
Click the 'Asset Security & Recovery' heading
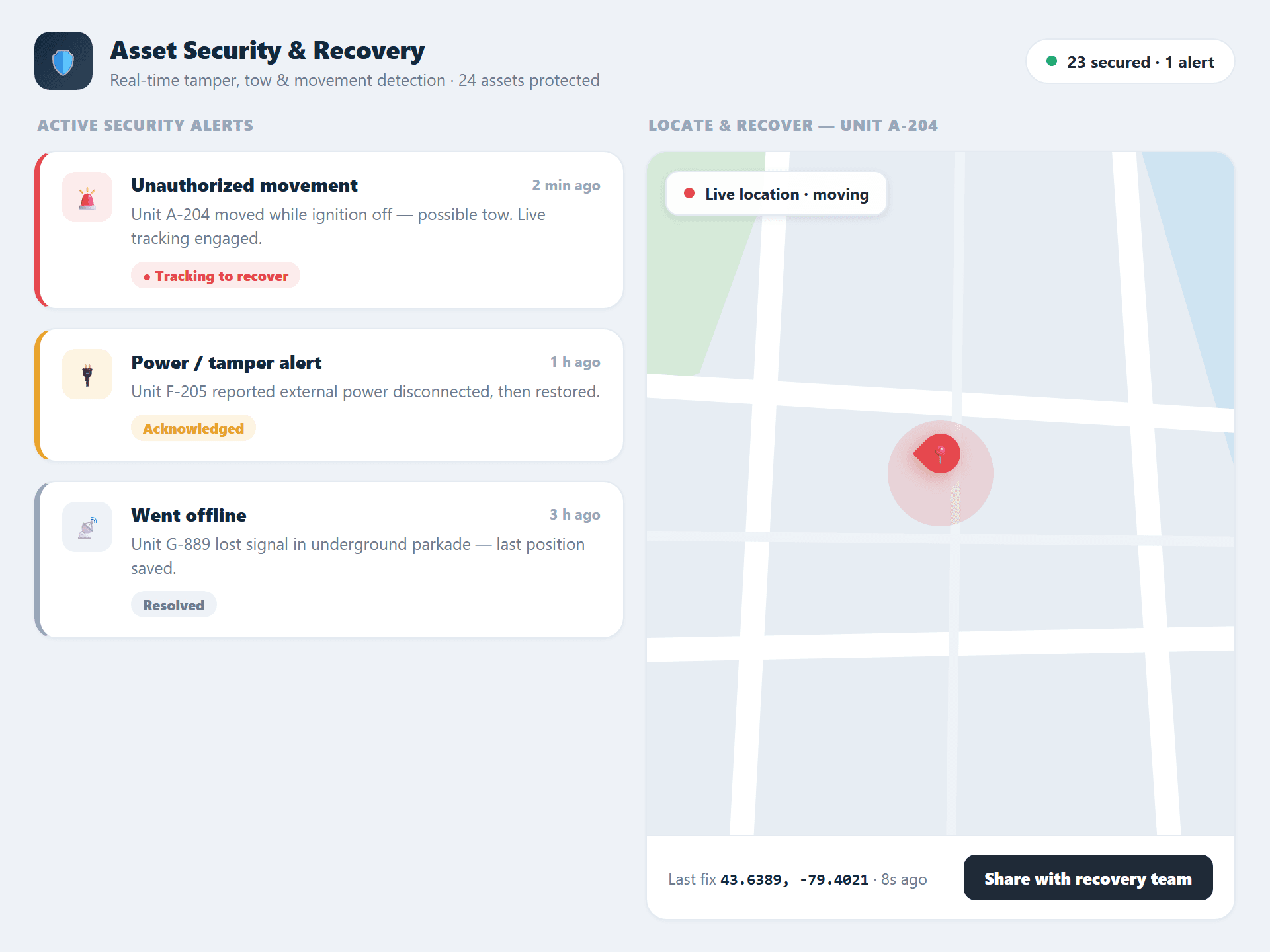tap(267, 50)
